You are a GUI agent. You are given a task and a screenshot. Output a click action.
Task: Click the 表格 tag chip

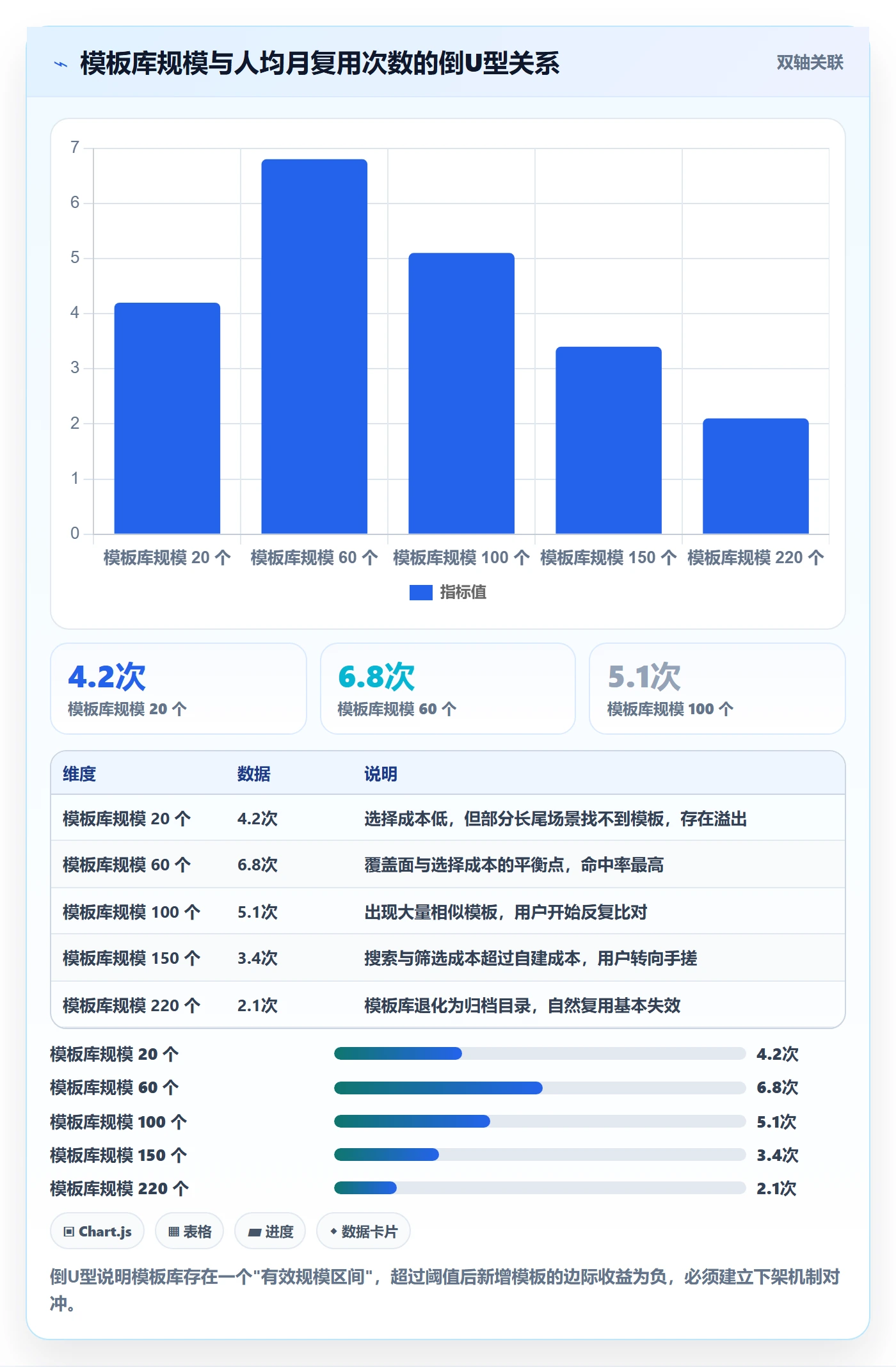[x=189, y=1231]
